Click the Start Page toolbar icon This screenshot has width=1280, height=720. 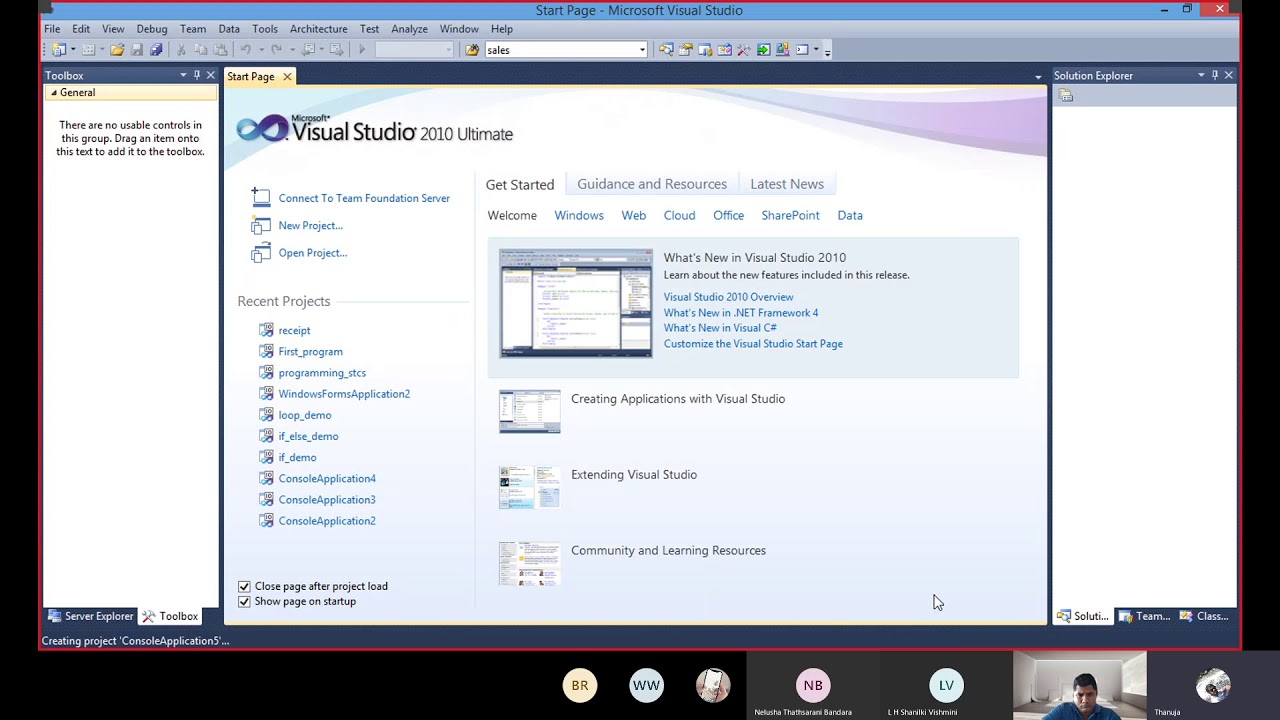[x=764, y=50]
